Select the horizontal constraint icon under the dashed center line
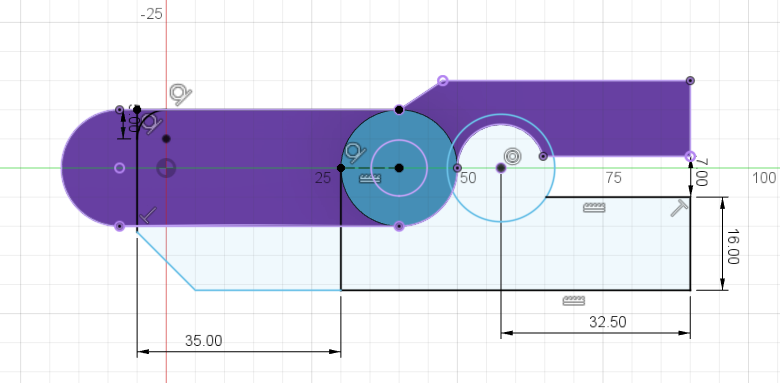The width and height of the screenshot is (780, 383). 370,179
